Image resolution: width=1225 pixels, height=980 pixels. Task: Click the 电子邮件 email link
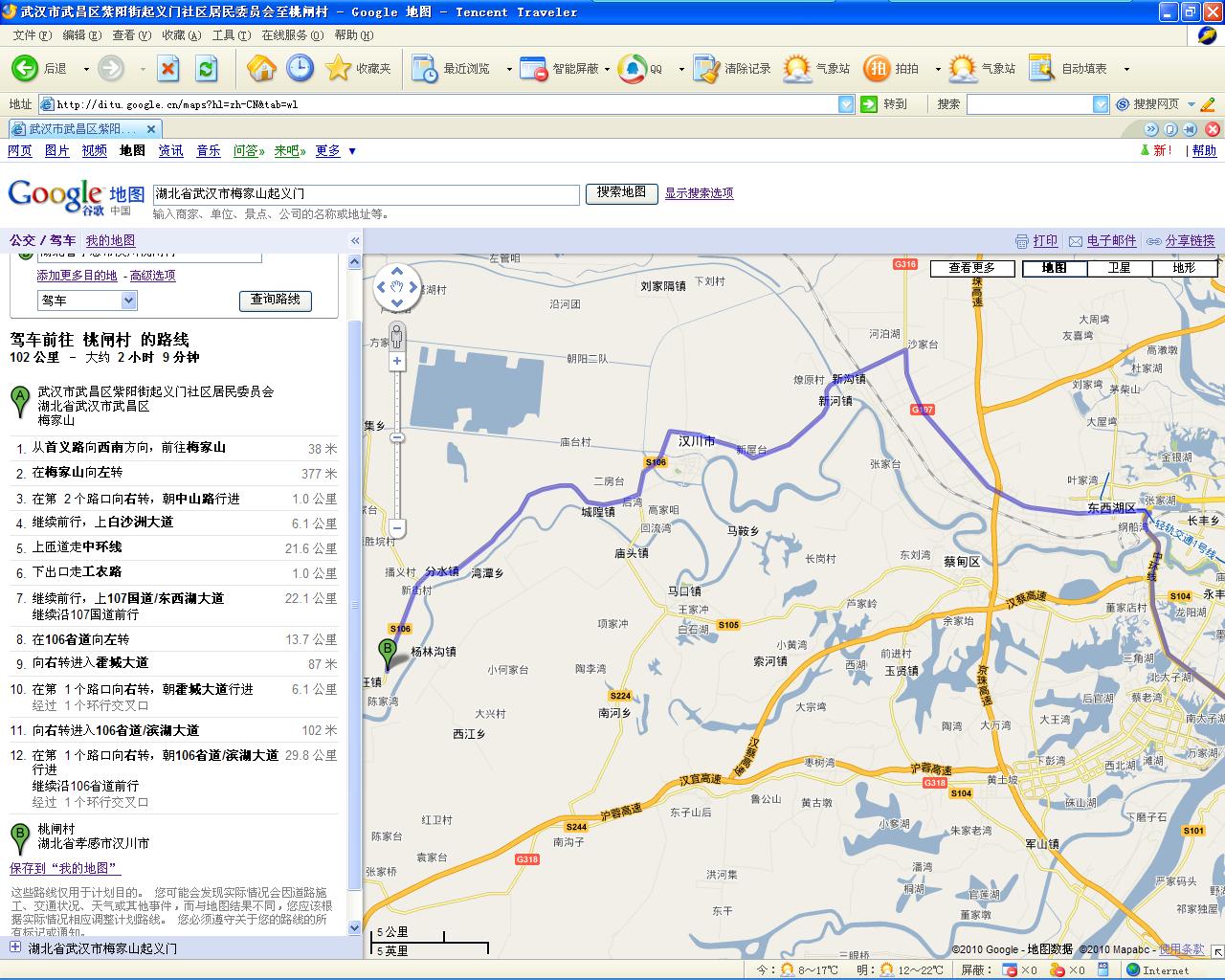1102,241
